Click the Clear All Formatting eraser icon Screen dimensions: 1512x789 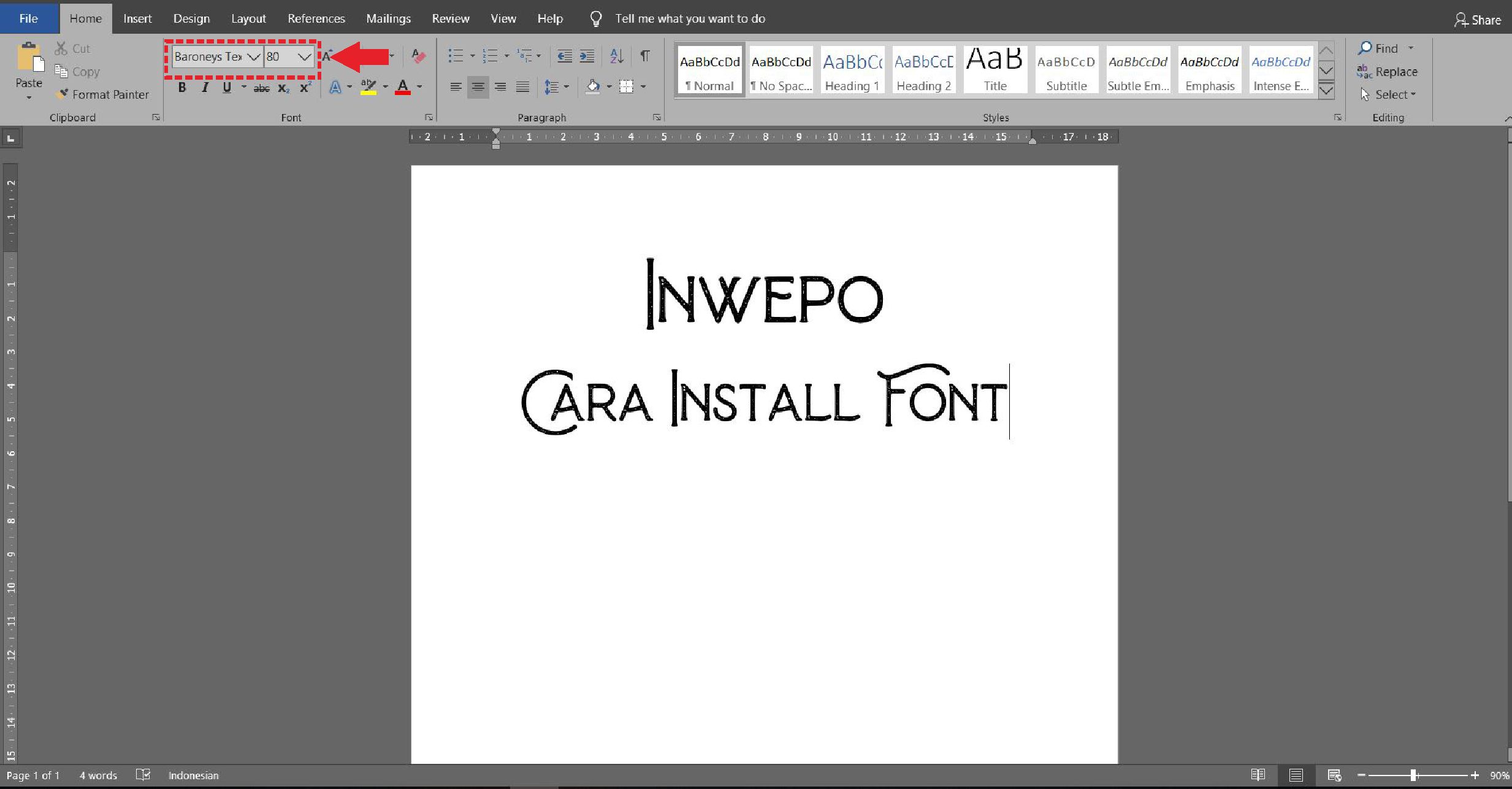[418, 56]
